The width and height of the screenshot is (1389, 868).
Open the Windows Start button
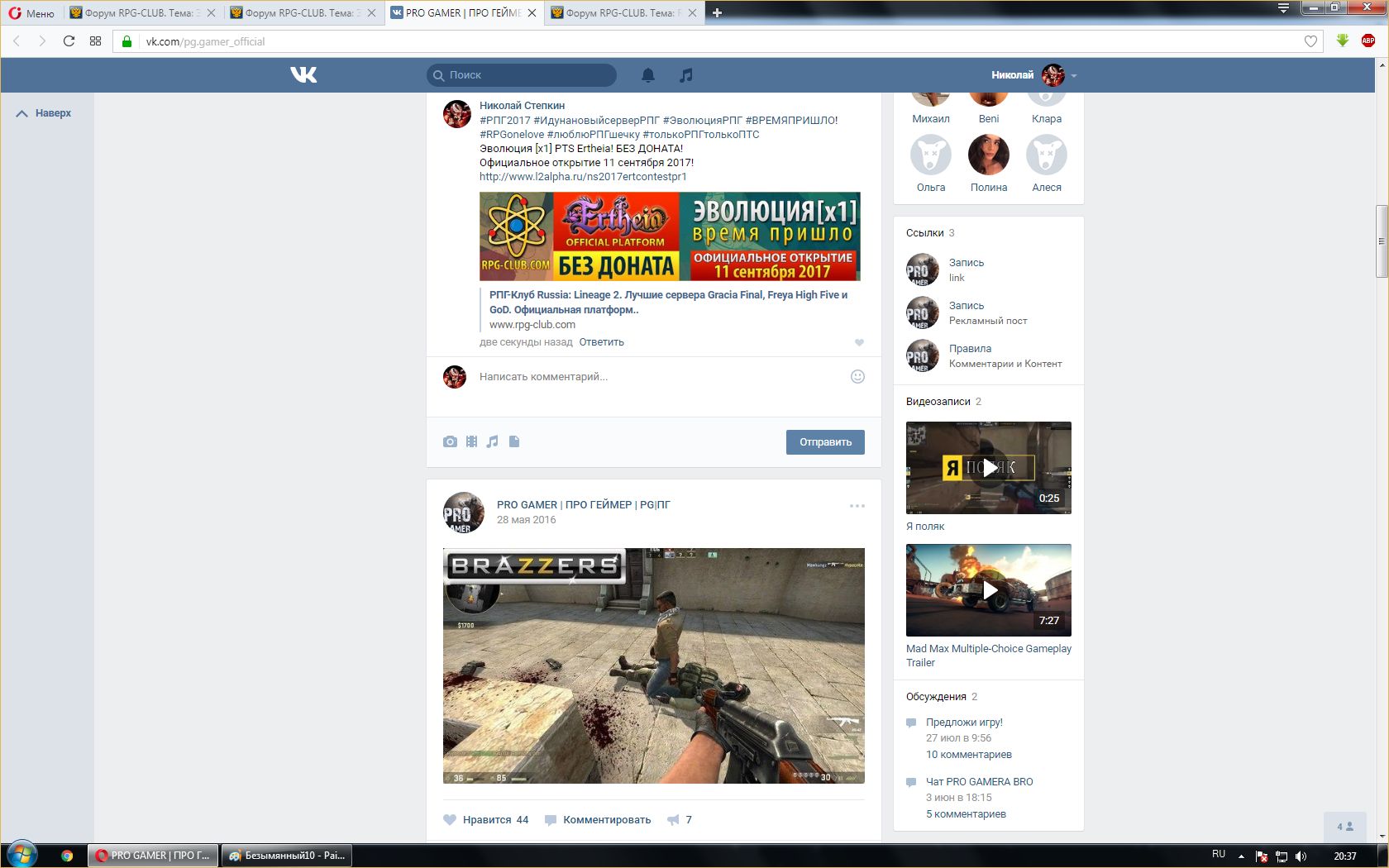(22, 855)
